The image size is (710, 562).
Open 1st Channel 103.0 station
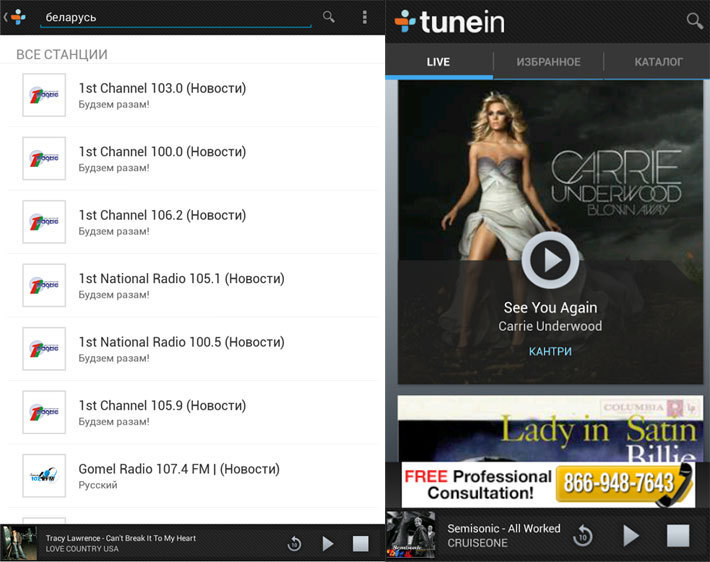pyautogui.click(x=192, y=95)
